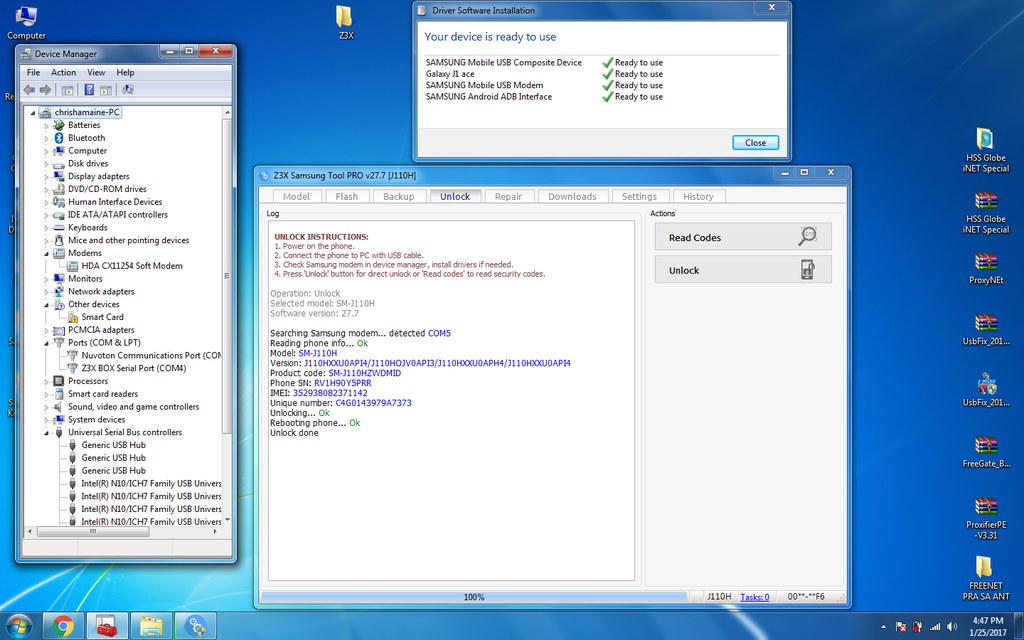This screenshot has width=1024, height=640.
Task: Open the red toolbox taskbar app
Action: click(x=106, y=627)
